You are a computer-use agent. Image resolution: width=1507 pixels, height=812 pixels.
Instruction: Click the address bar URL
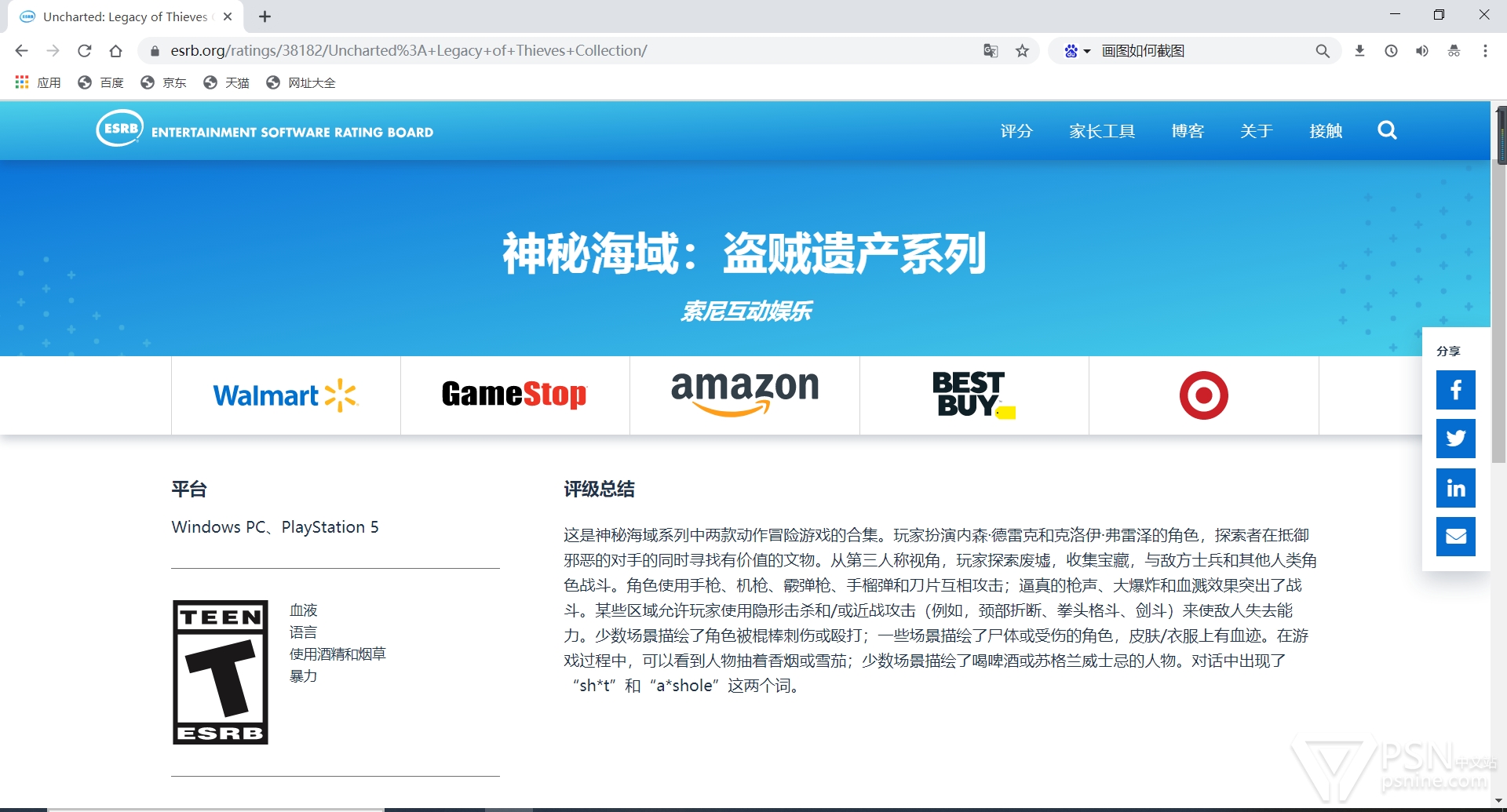click(x=408, y=51)
